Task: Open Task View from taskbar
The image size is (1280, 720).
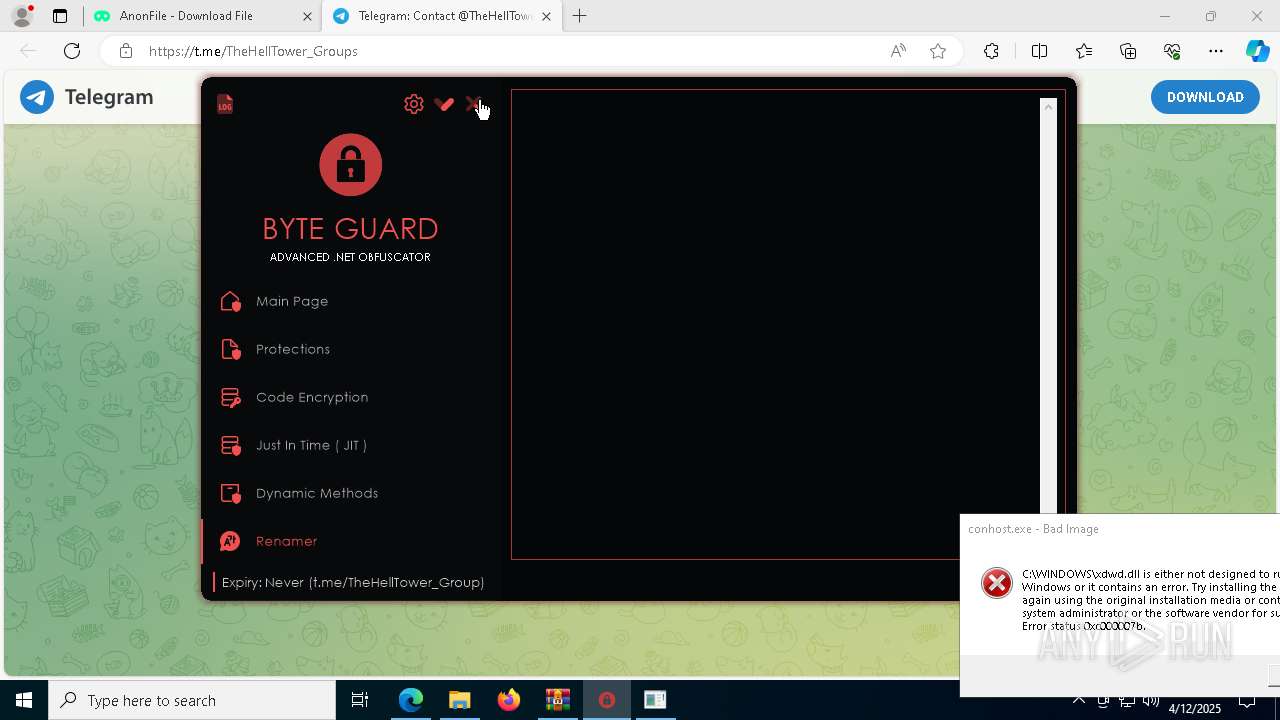Action: point(360,700)
